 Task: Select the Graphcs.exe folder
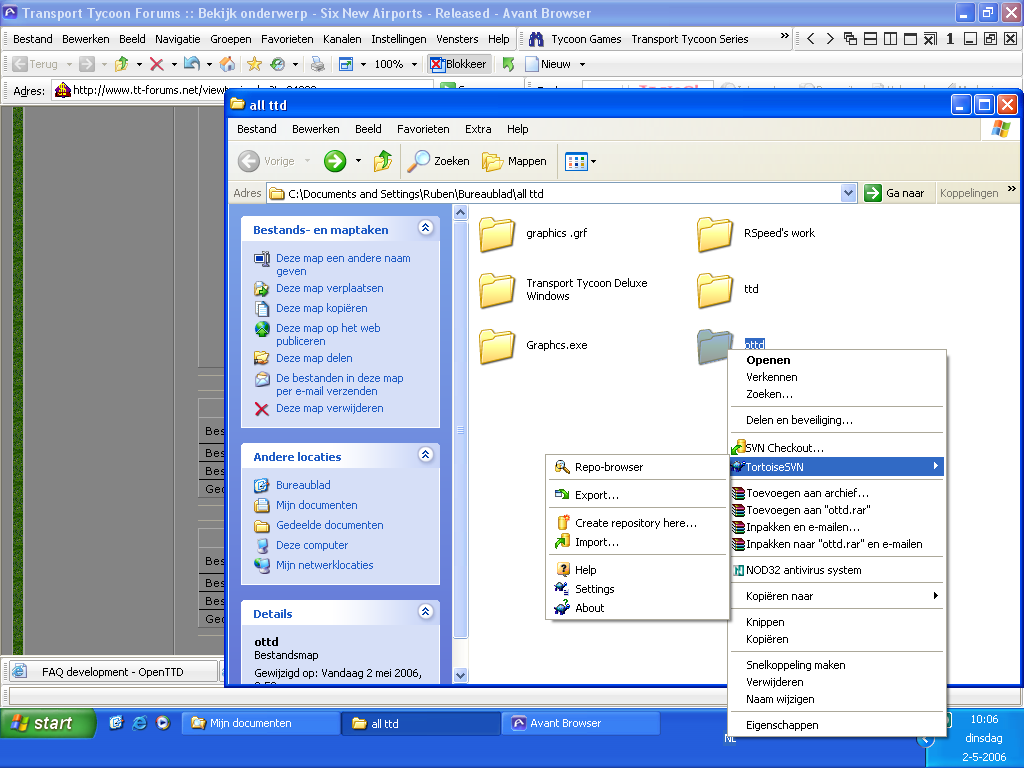tap(497, 345)
